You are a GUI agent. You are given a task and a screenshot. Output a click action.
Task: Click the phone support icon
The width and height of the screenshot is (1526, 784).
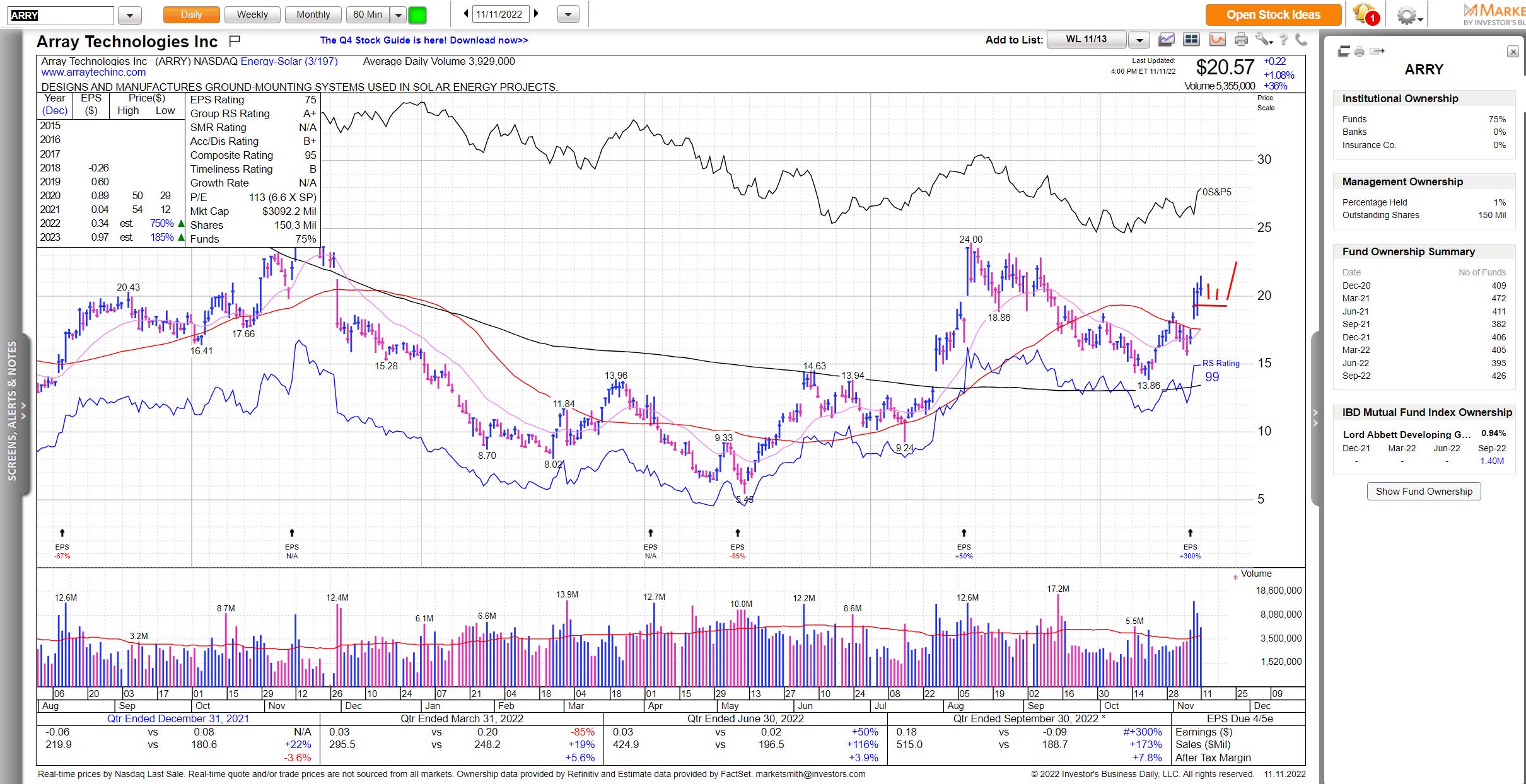(1301, 40)
